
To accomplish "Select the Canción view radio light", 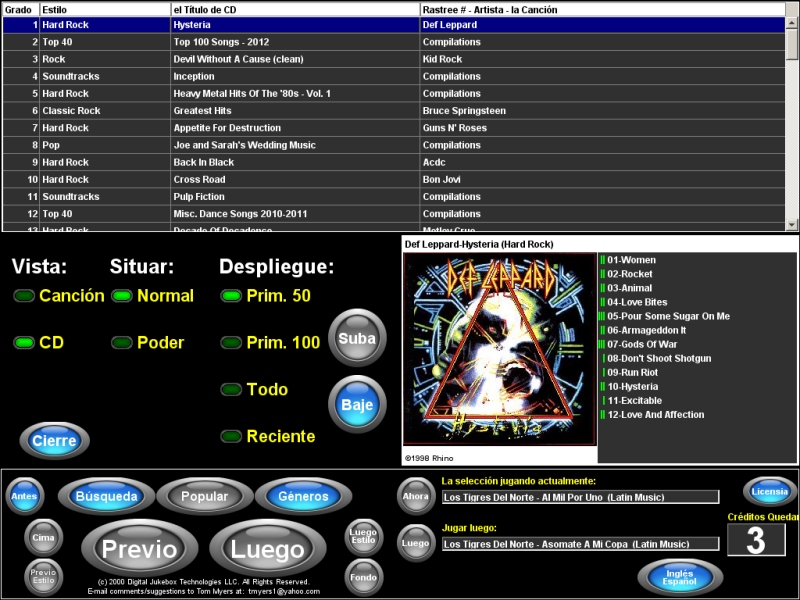I will tap(24, 296).
